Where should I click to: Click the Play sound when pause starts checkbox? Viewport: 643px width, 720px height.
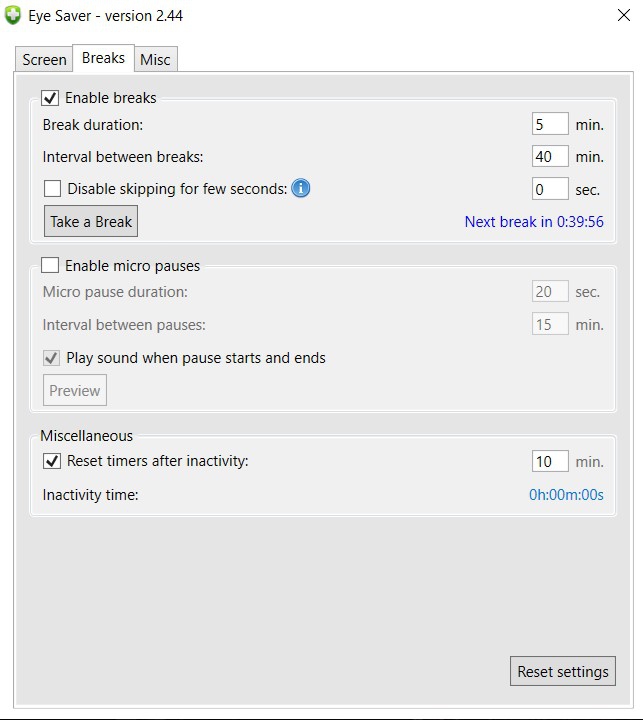[51, 358]
